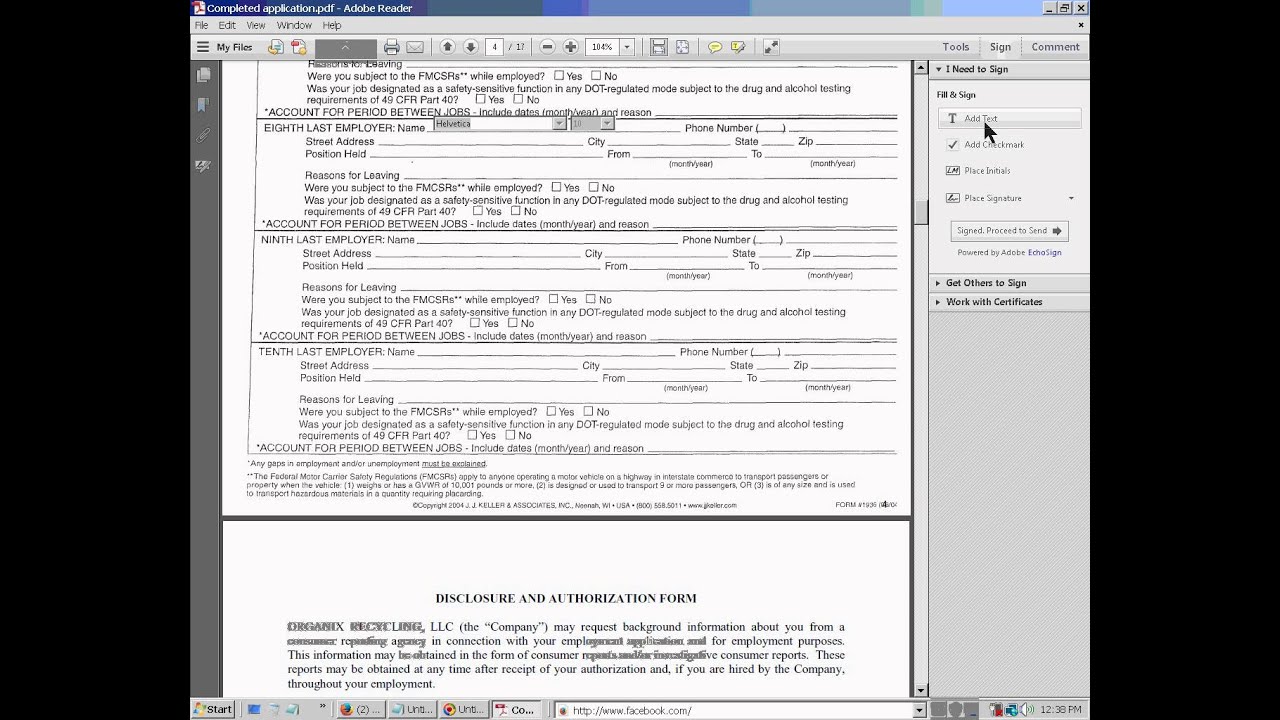Open Chrome taskbar button
This screenshot has width=1280, height=720.
click(462, 710)
